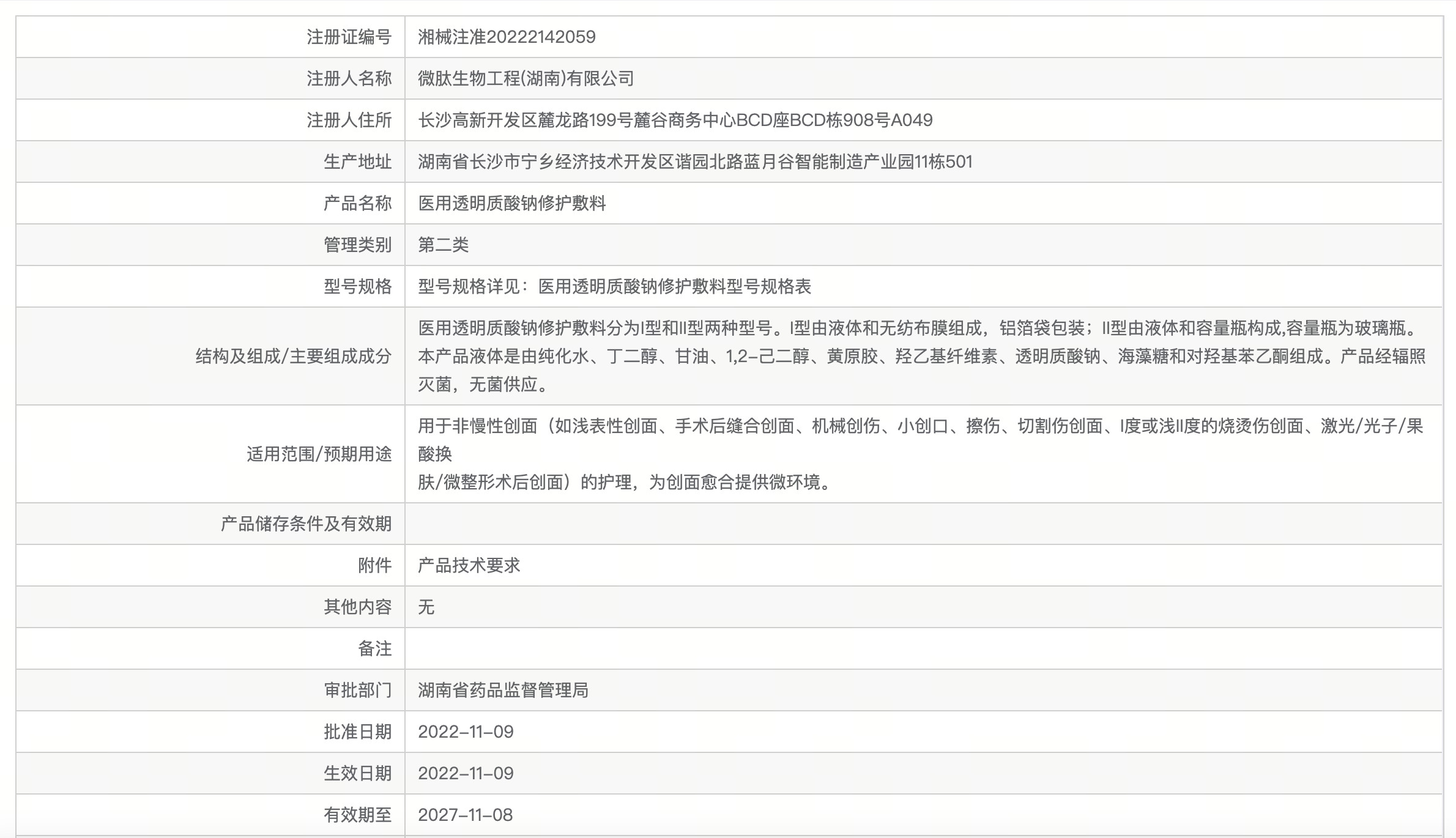Click the 结构及组成/主要组成成分 label

click(294, 356)
